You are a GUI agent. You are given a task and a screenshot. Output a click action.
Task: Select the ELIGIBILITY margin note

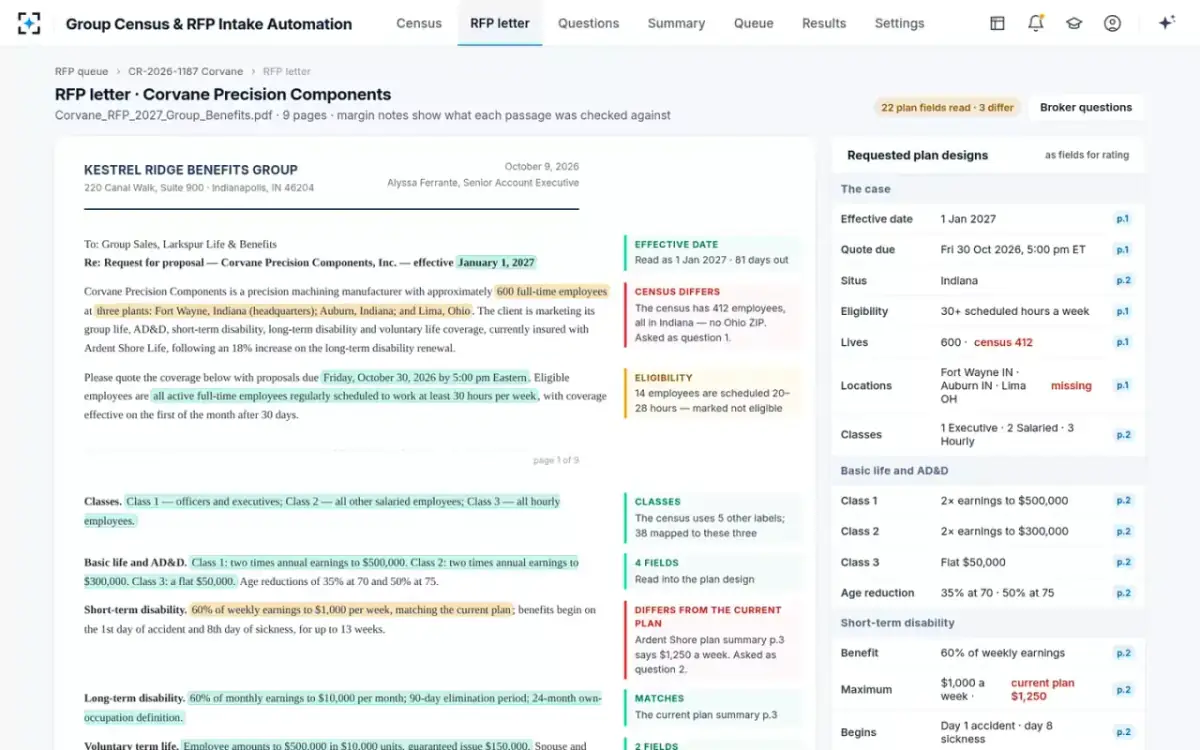pyautogui.click(x=713, y=394)
